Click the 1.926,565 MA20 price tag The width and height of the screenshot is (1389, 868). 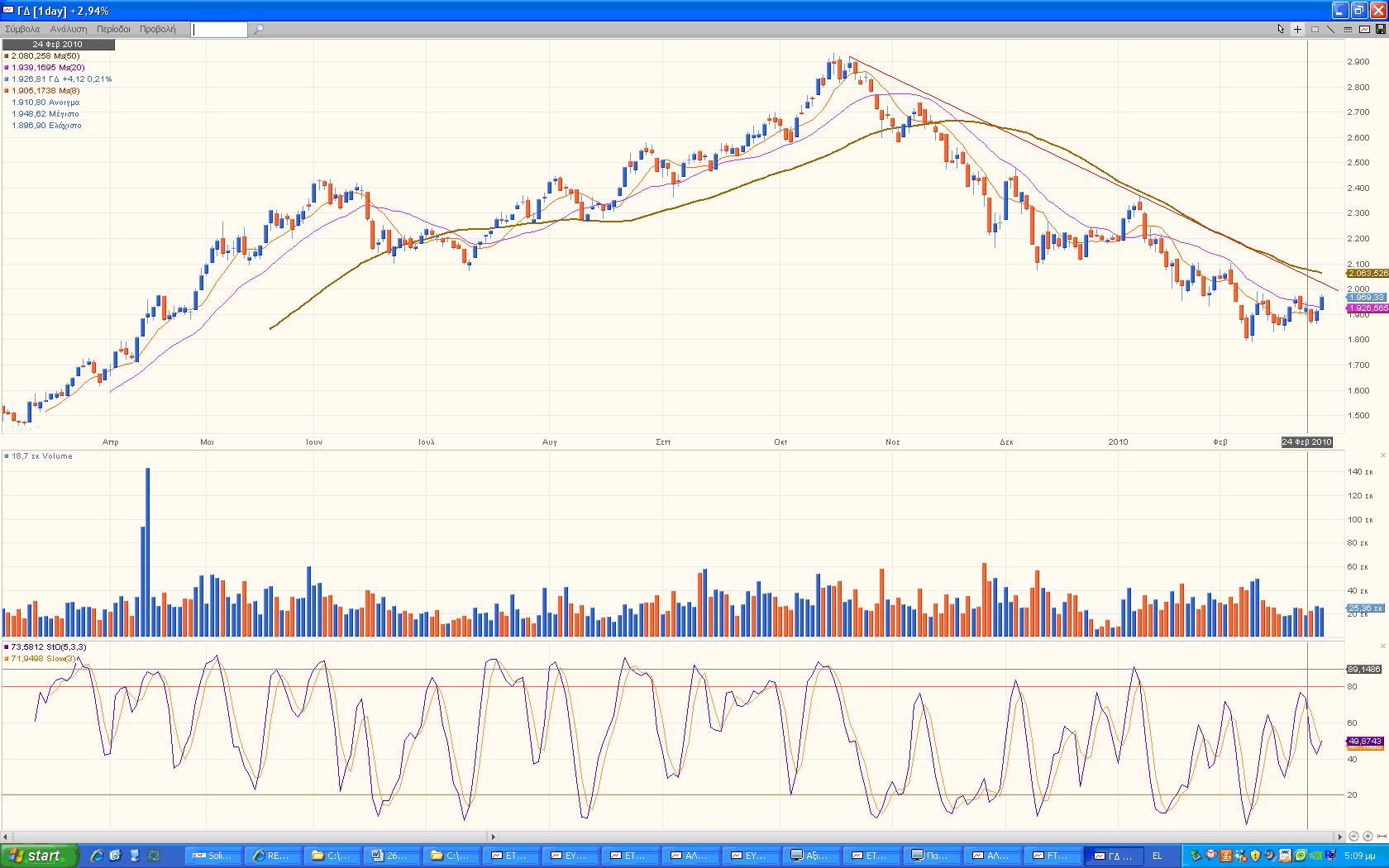click(1368, 308)
